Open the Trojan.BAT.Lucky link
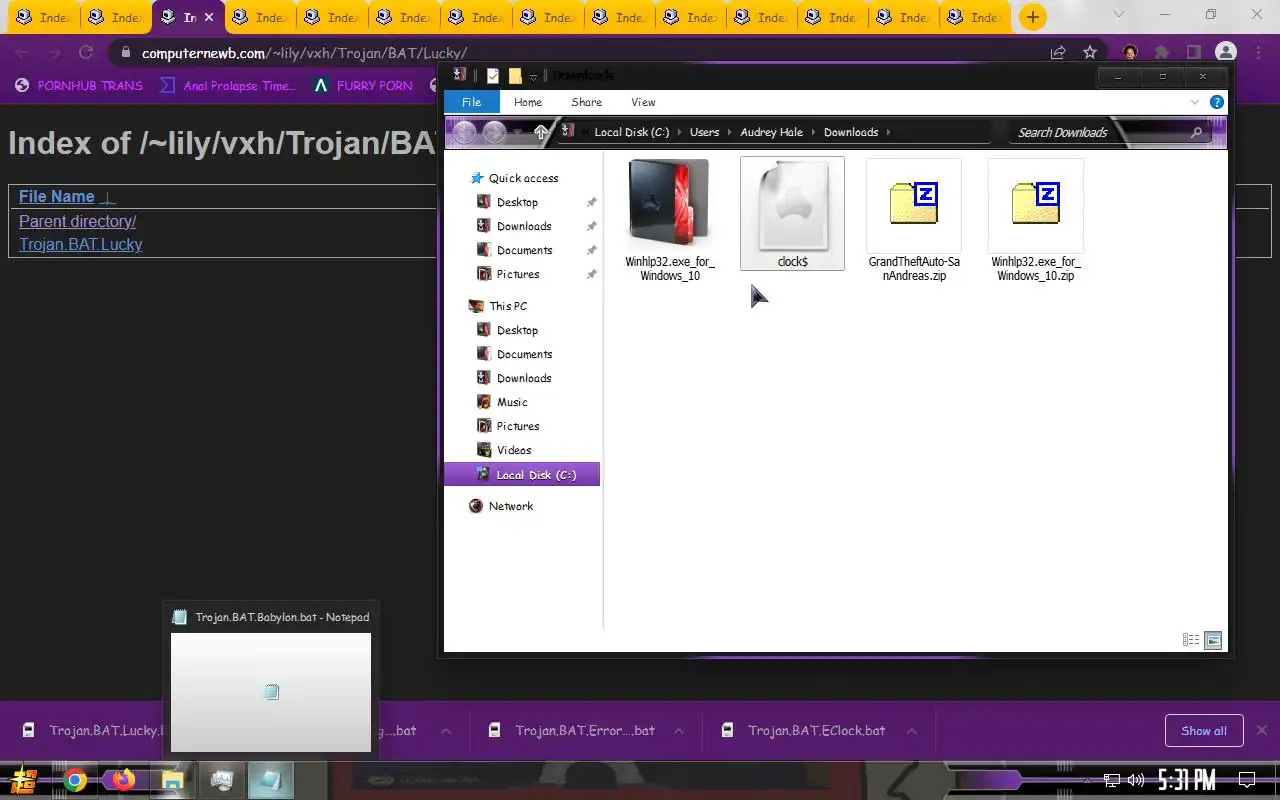The image size is (1280, 800). click(x=80, y=244)
